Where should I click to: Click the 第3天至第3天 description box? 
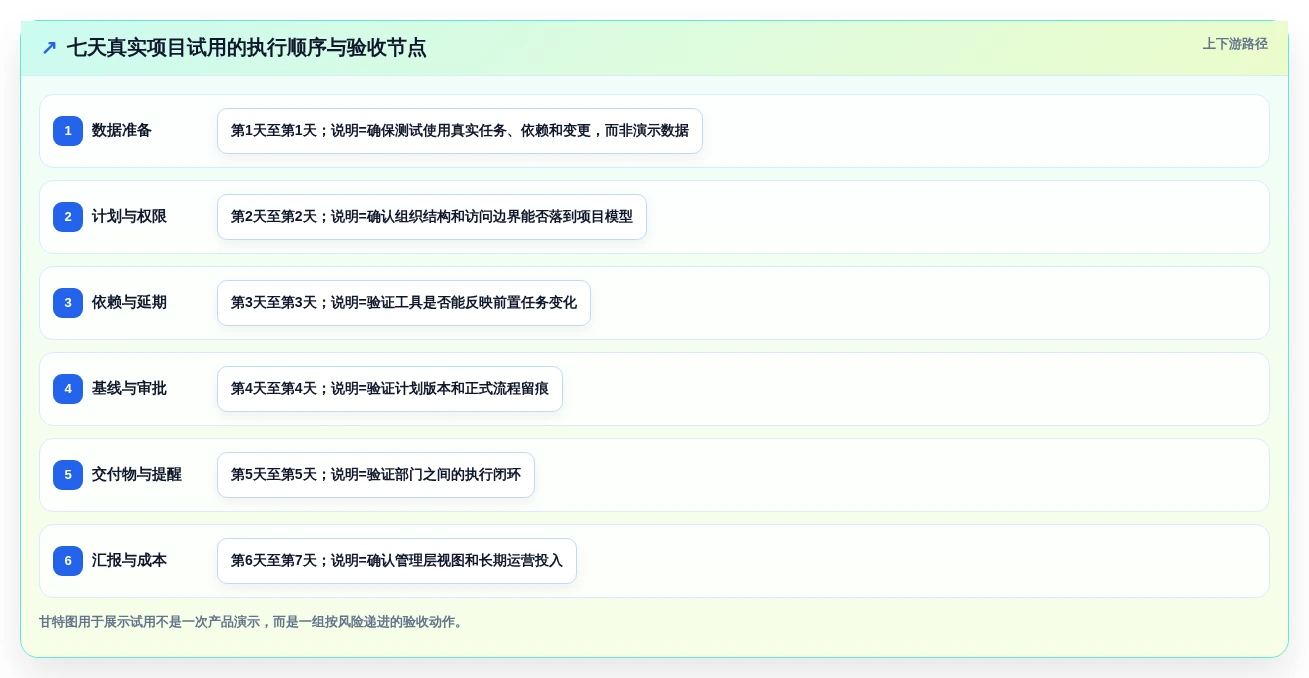(x=404, y=303)
